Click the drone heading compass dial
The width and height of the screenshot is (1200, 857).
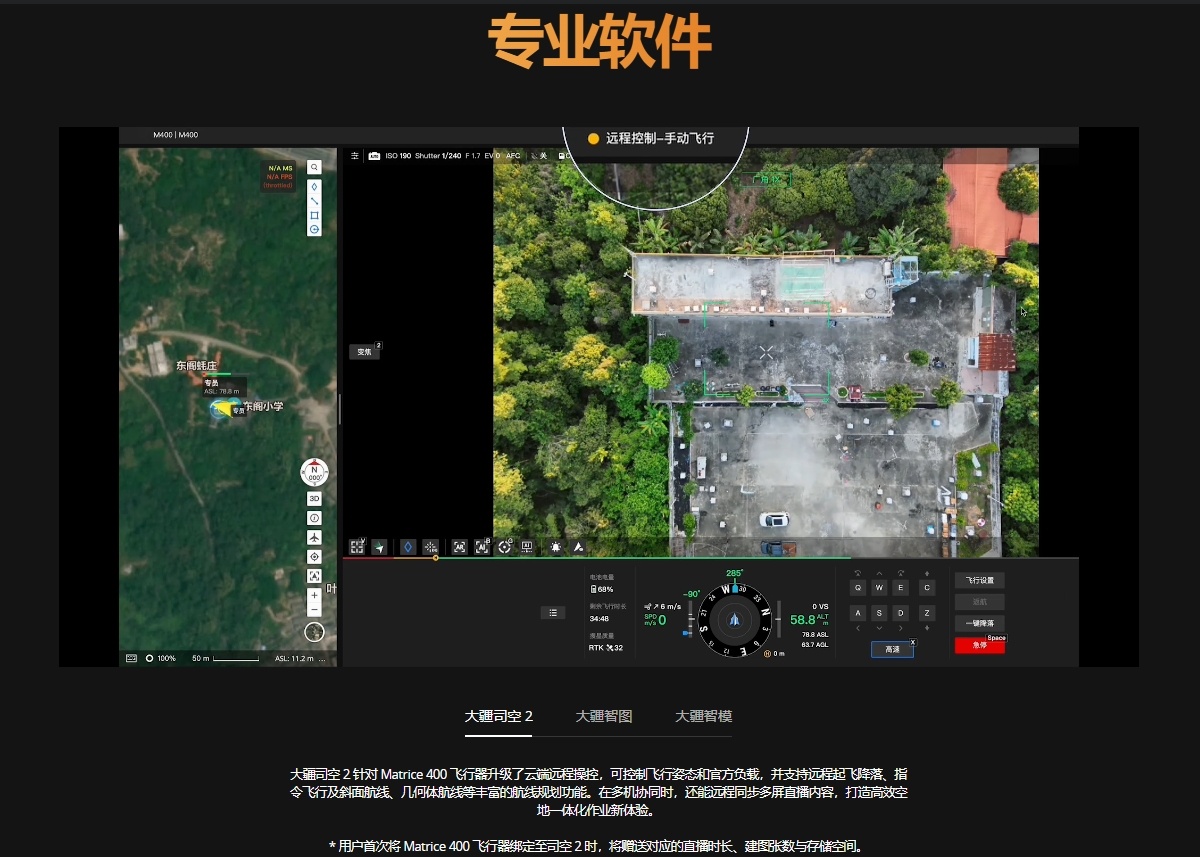[737, 619]
